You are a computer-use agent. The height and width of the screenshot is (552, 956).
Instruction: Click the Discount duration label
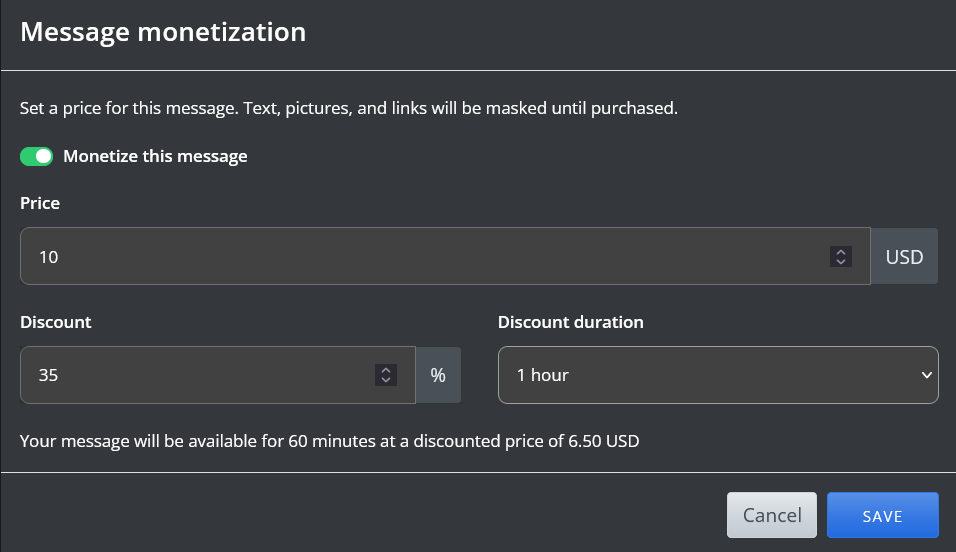[570, 322]
